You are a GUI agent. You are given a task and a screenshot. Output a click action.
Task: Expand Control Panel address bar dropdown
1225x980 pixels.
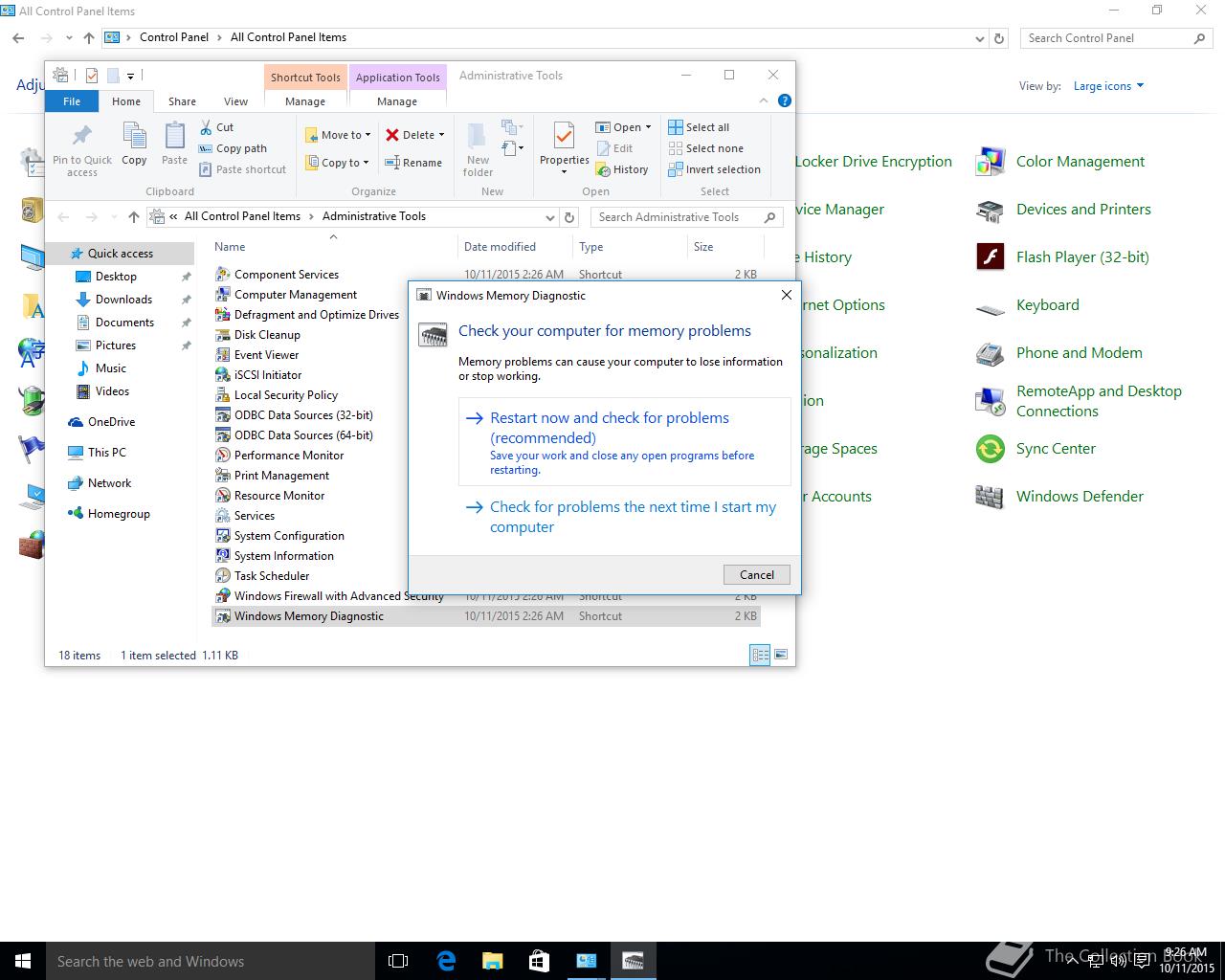coord(979,38)
